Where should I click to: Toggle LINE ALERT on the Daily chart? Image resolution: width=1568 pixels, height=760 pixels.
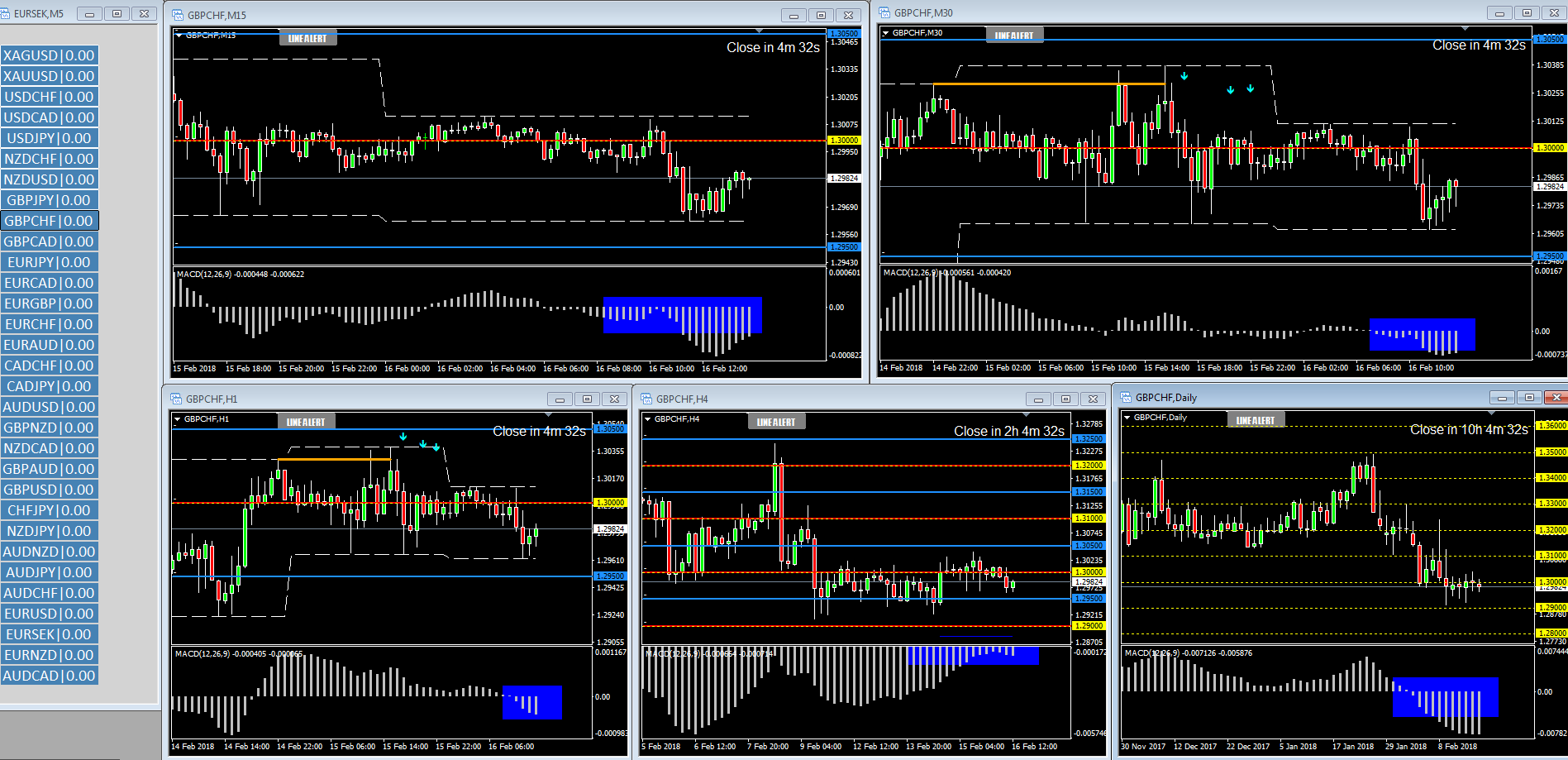tap(1256, 420)
